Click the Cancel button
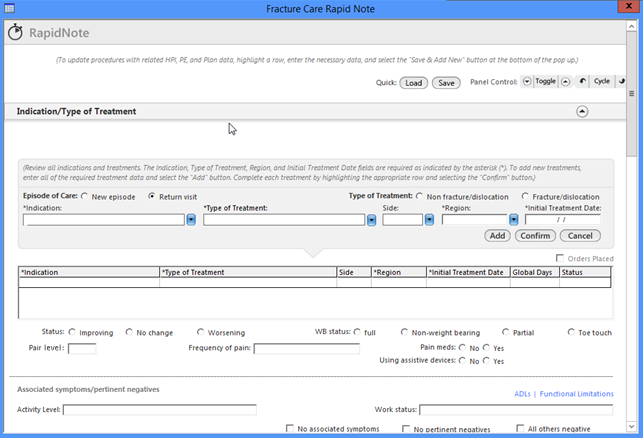The width and height of the screenshot is (643, 438). click(580, 236)
